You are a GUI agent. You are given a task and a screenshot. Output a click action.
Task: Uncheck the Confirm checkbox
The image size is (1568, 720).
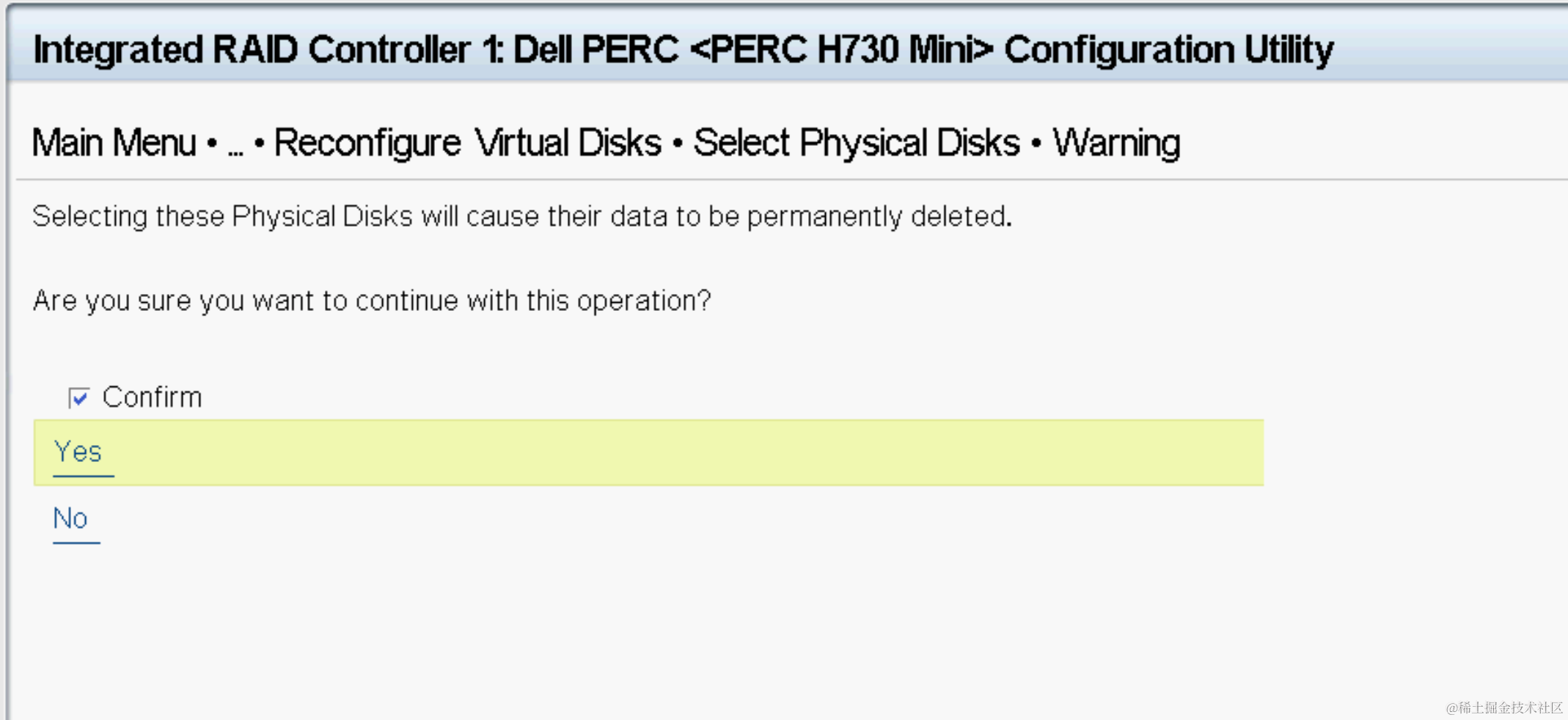tap(78, 397)
